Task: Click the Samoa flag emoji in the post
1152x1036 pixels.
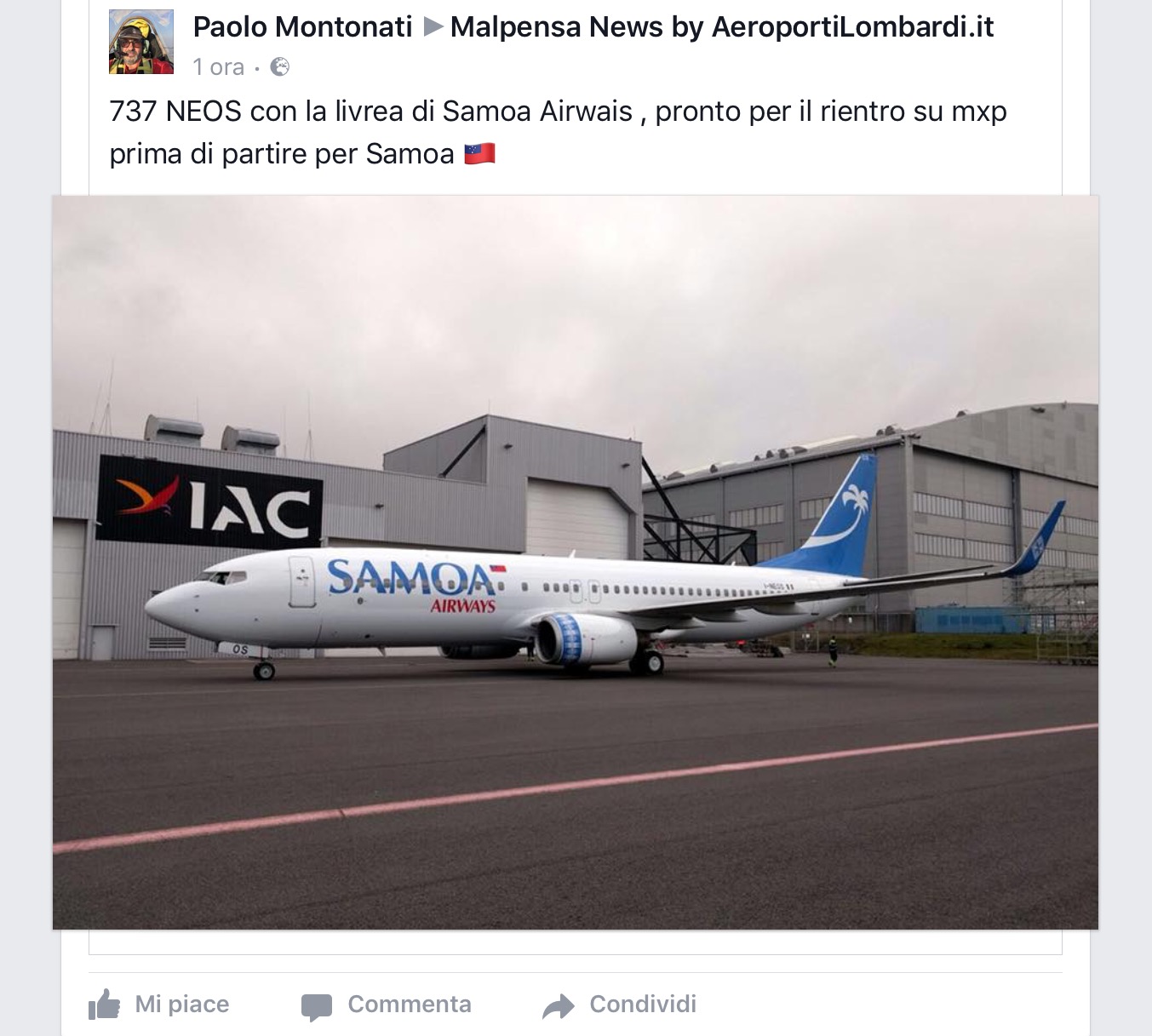Action: [479, 154]
